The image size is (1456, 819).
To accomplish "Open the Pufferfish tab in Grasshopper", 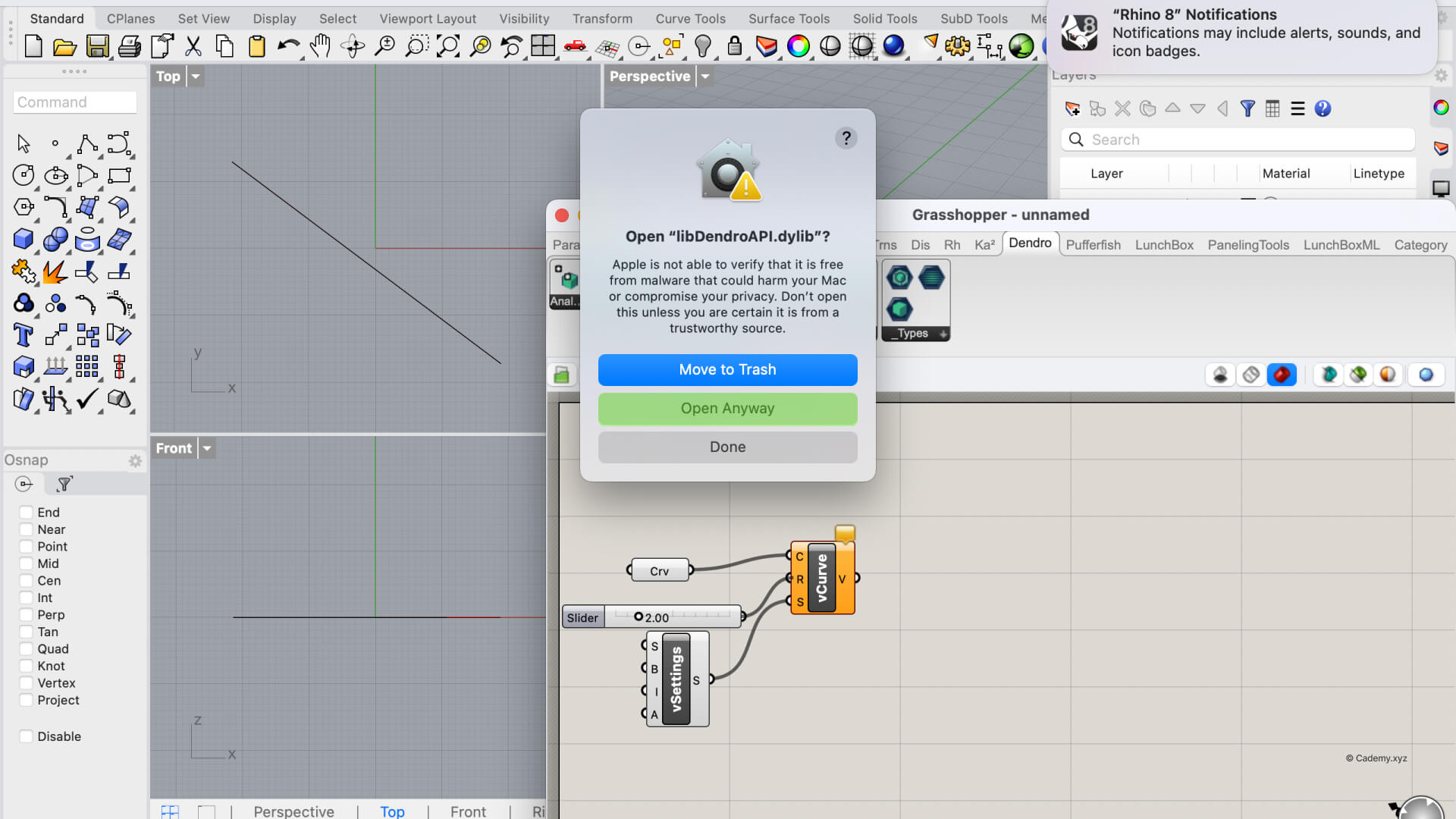I will click(1093, 245).
